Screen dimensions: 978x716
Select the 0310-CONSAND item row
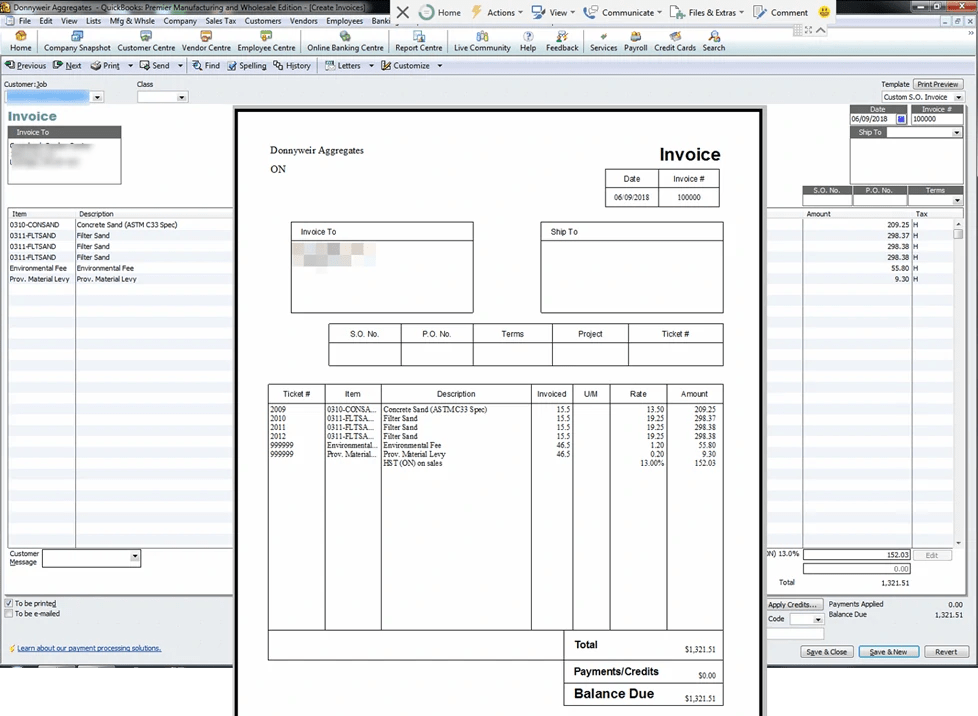point(120,225)
